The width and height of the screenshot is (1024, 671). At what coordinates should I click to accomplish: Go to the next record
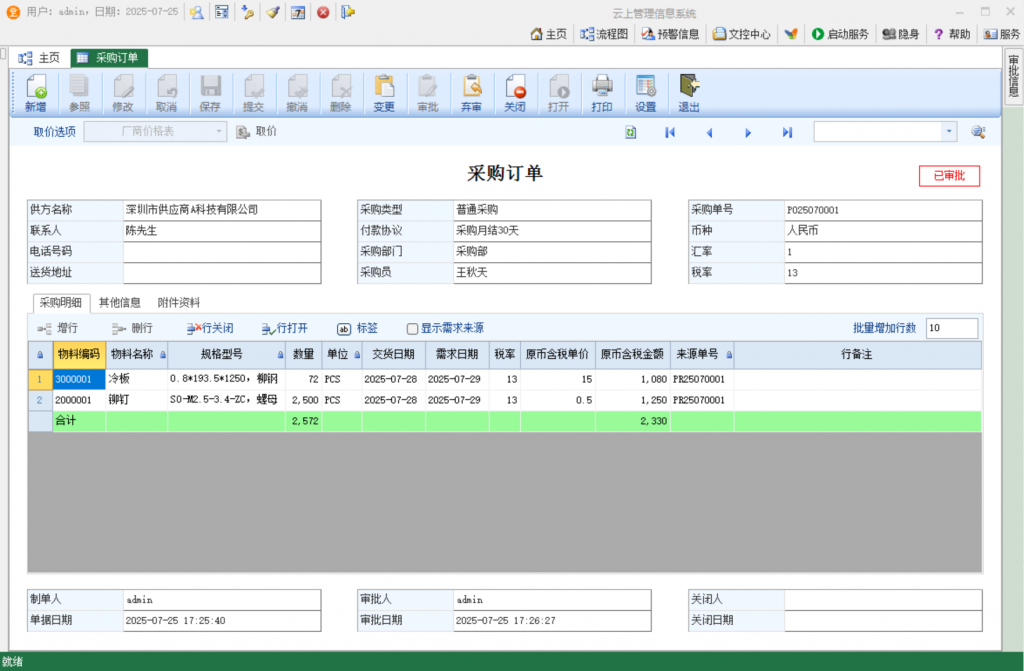pos(748,133)
